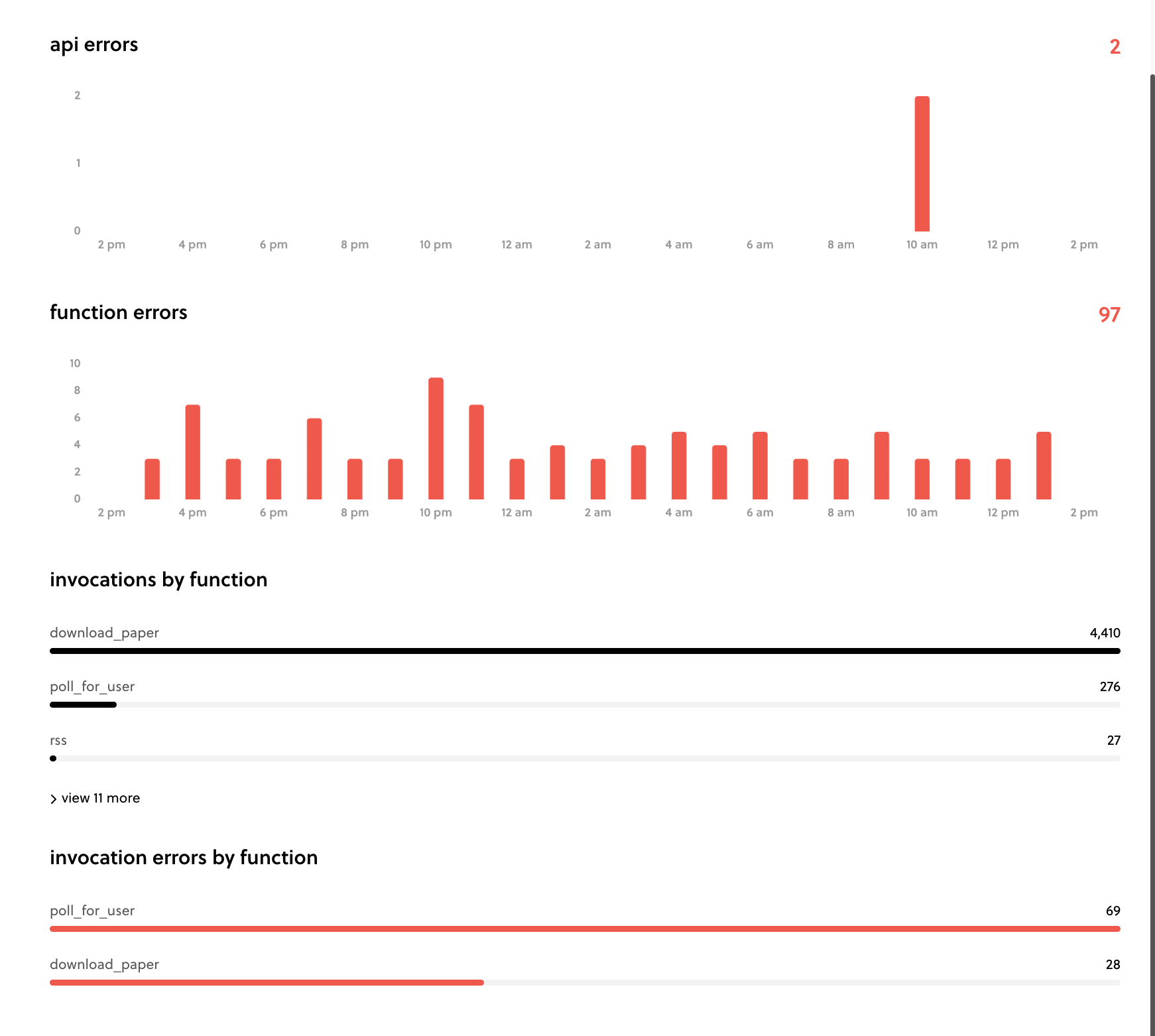The height and width of the screenshot is (1036, 1155).
Task: Select the function errors bar at 6 am
Action: (x=760, y=464)
